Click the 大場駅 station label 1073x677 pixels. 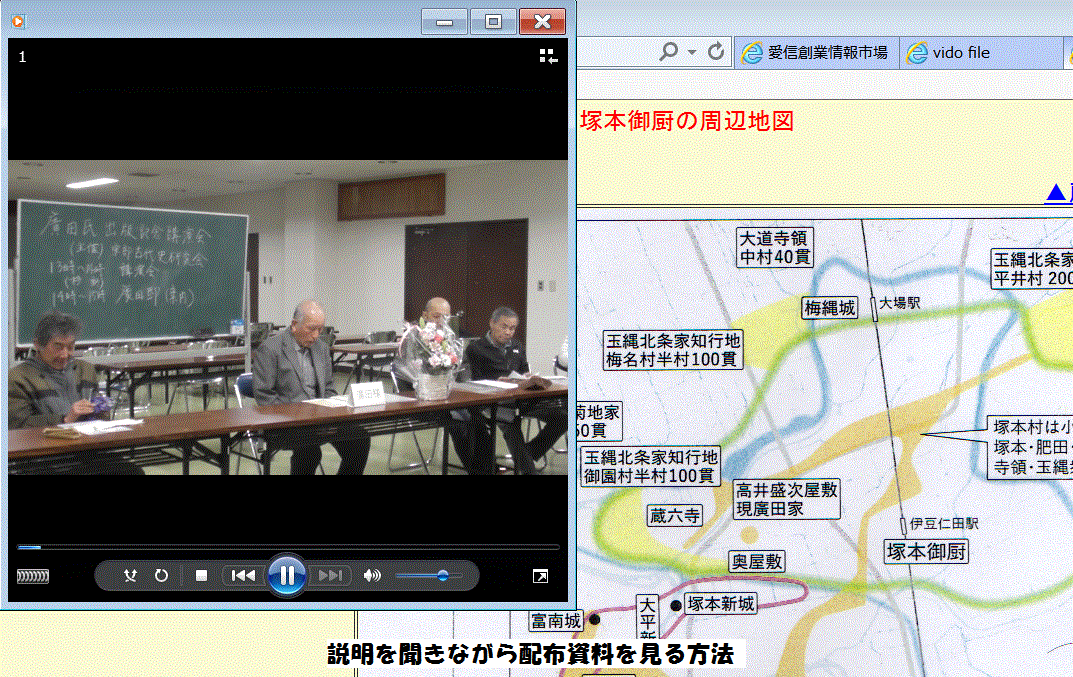[900, 303]
